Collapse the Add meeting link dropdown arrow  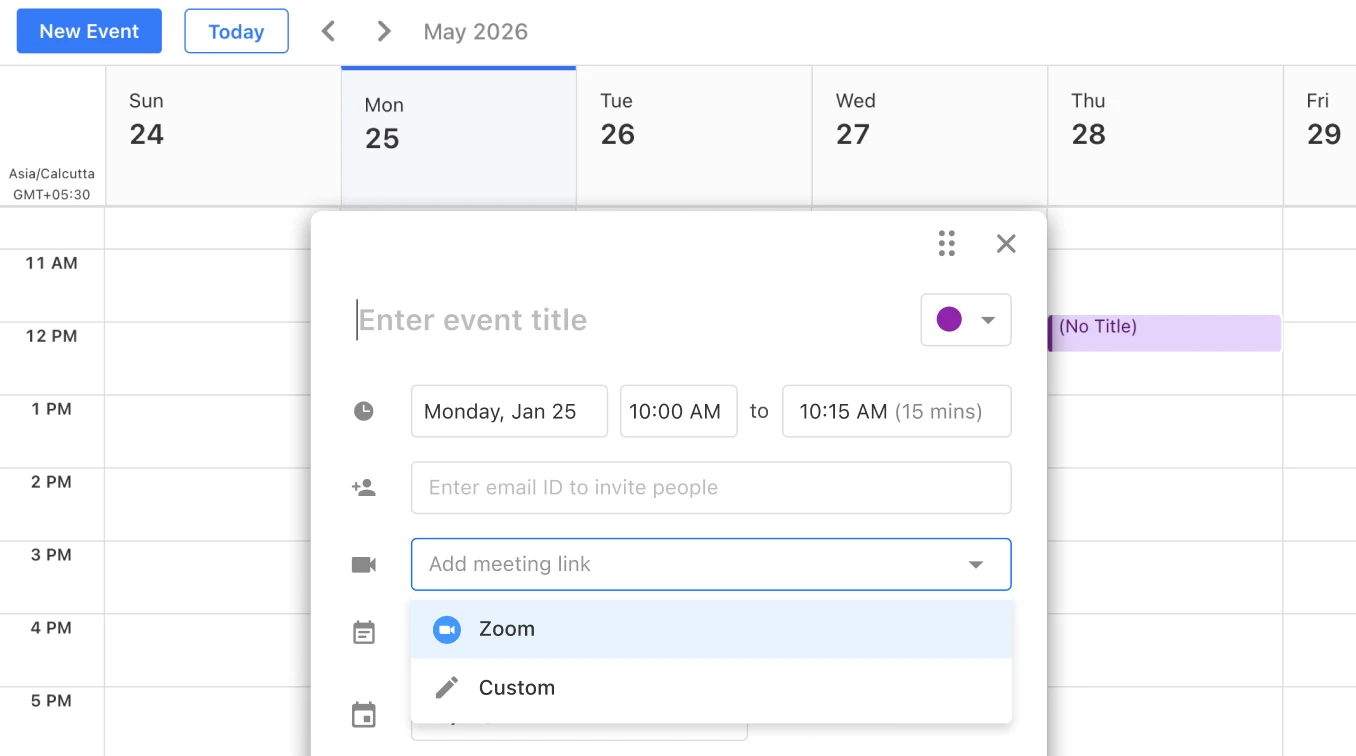[976, 565]
